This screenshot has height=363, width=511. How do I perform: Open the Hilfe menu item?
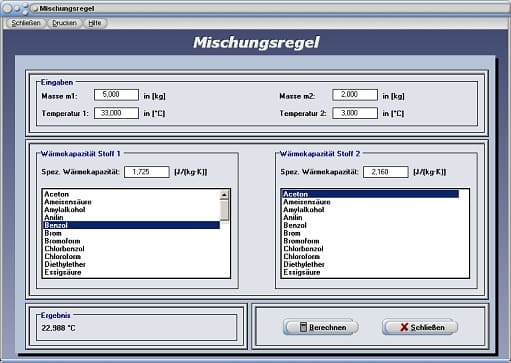(x=95, y=23)
